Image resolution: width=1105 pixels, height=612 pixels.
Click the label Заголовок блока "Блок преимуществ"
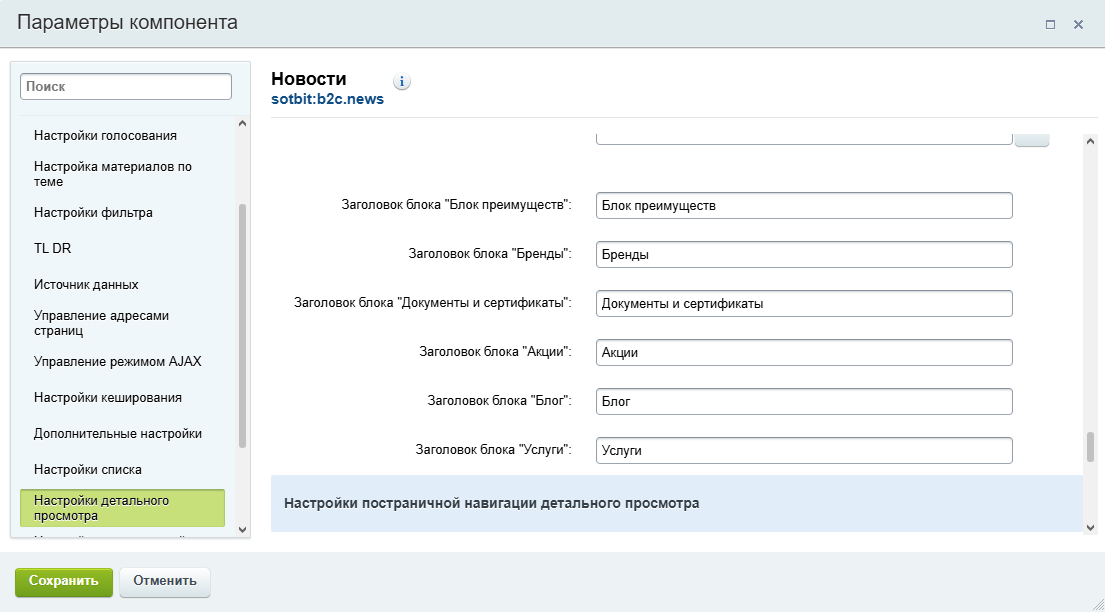[457, 205]
